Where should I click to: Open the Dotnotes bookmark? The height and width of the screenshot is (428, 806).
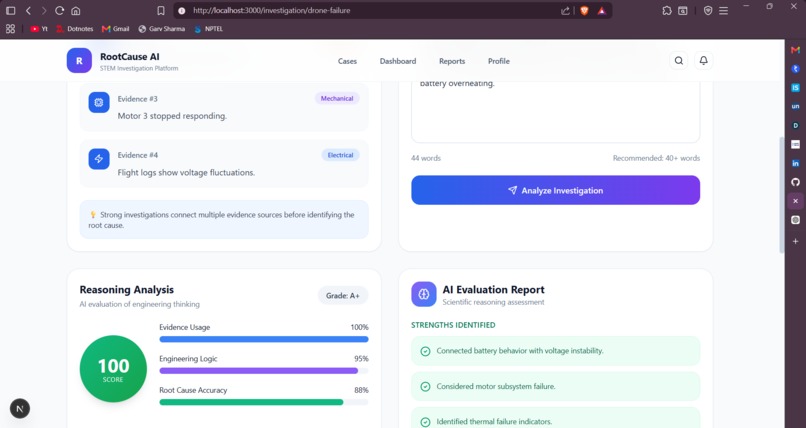coord(75,29)
